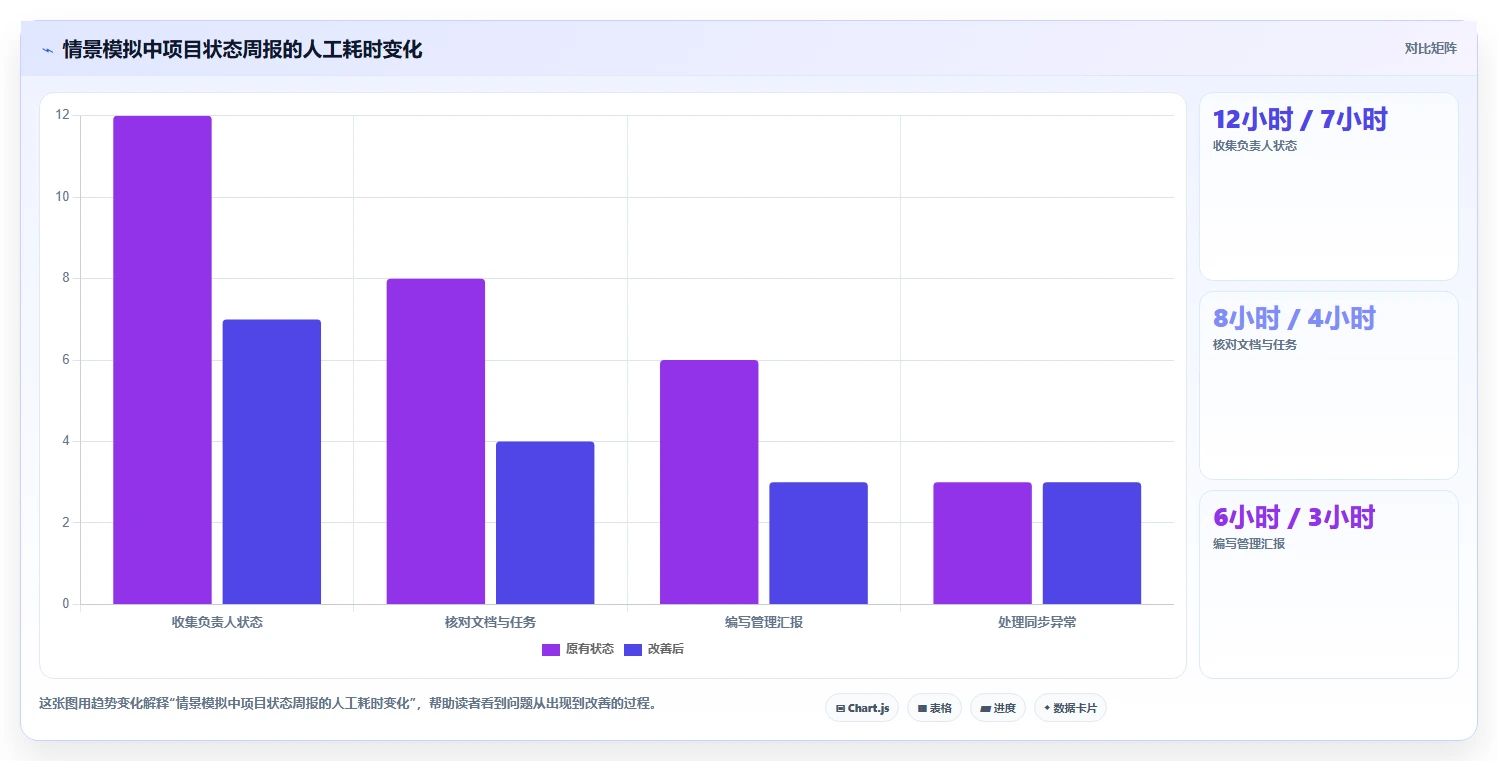Toggle the 改善后 legend entry
The image size is (1498, 761).
click(654, 649)
